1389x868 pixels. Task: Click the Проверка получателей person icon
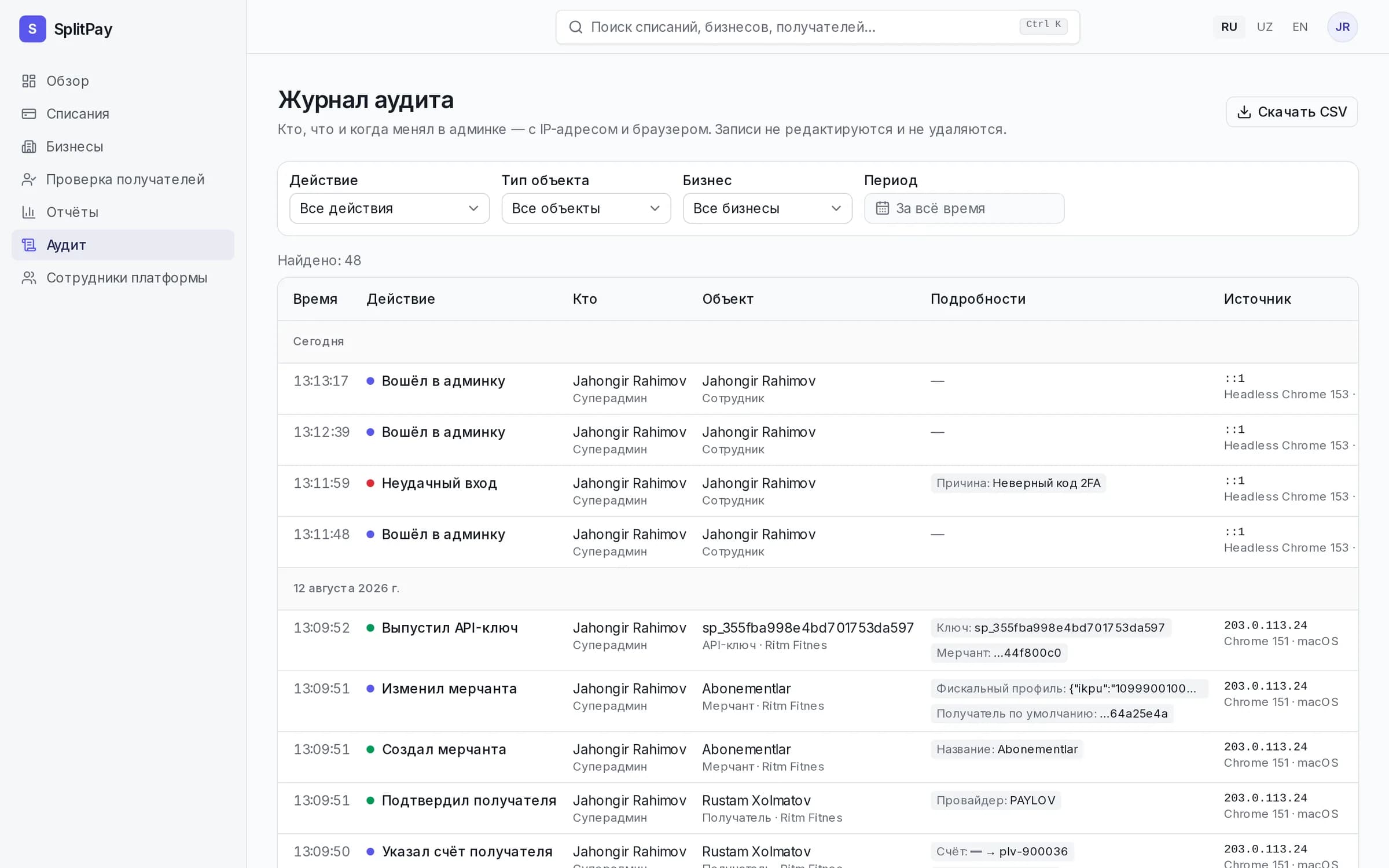tap(29, 179)
